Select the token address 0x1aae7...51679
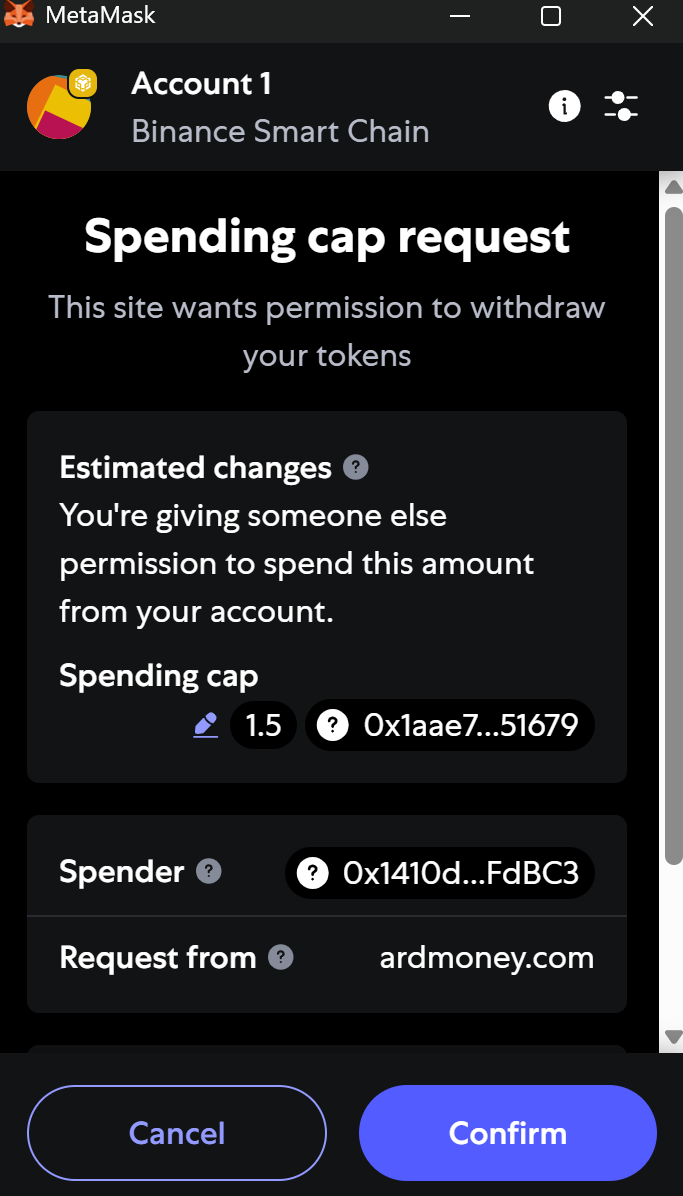683x1196 pixels. click(450, 725)
